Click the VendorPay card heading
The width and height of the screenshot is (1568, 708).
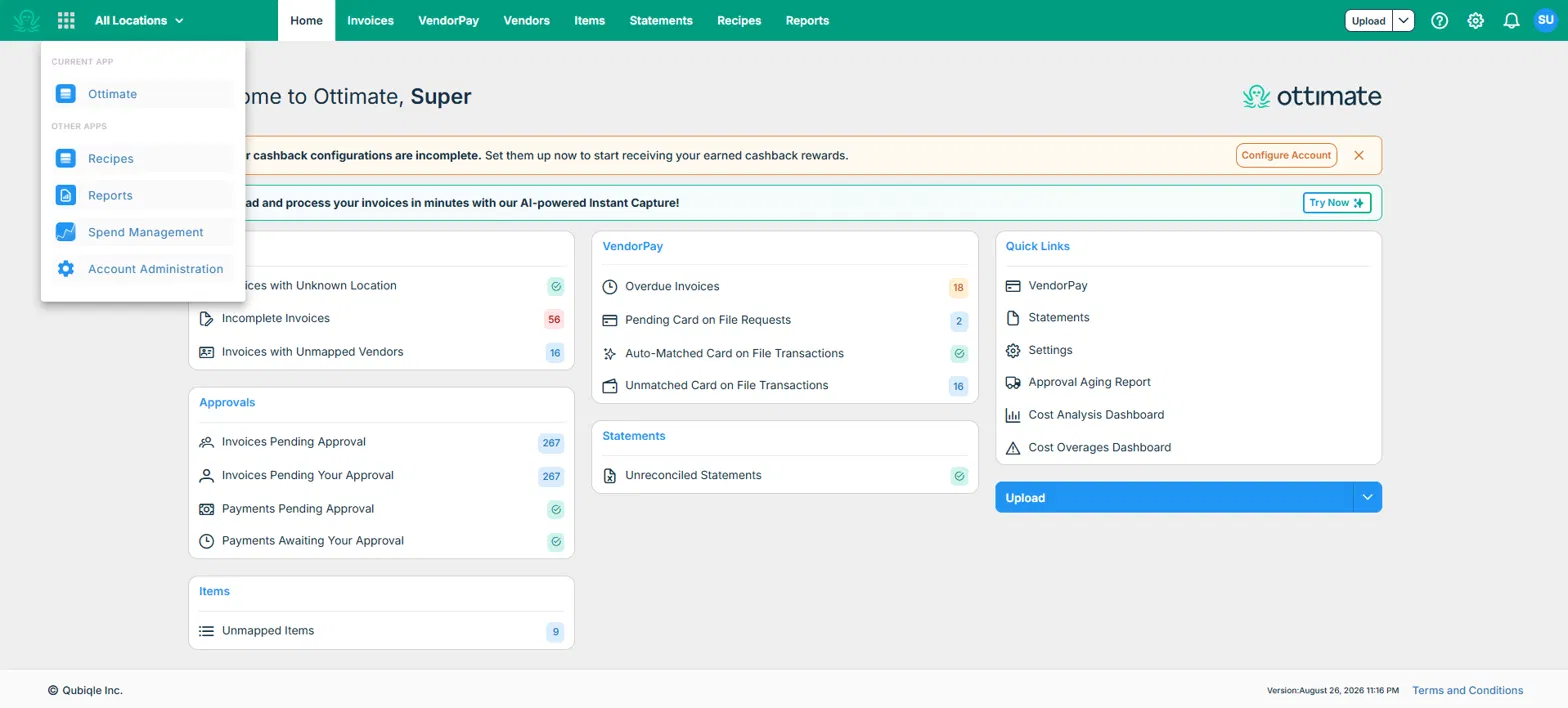[633, 246]
